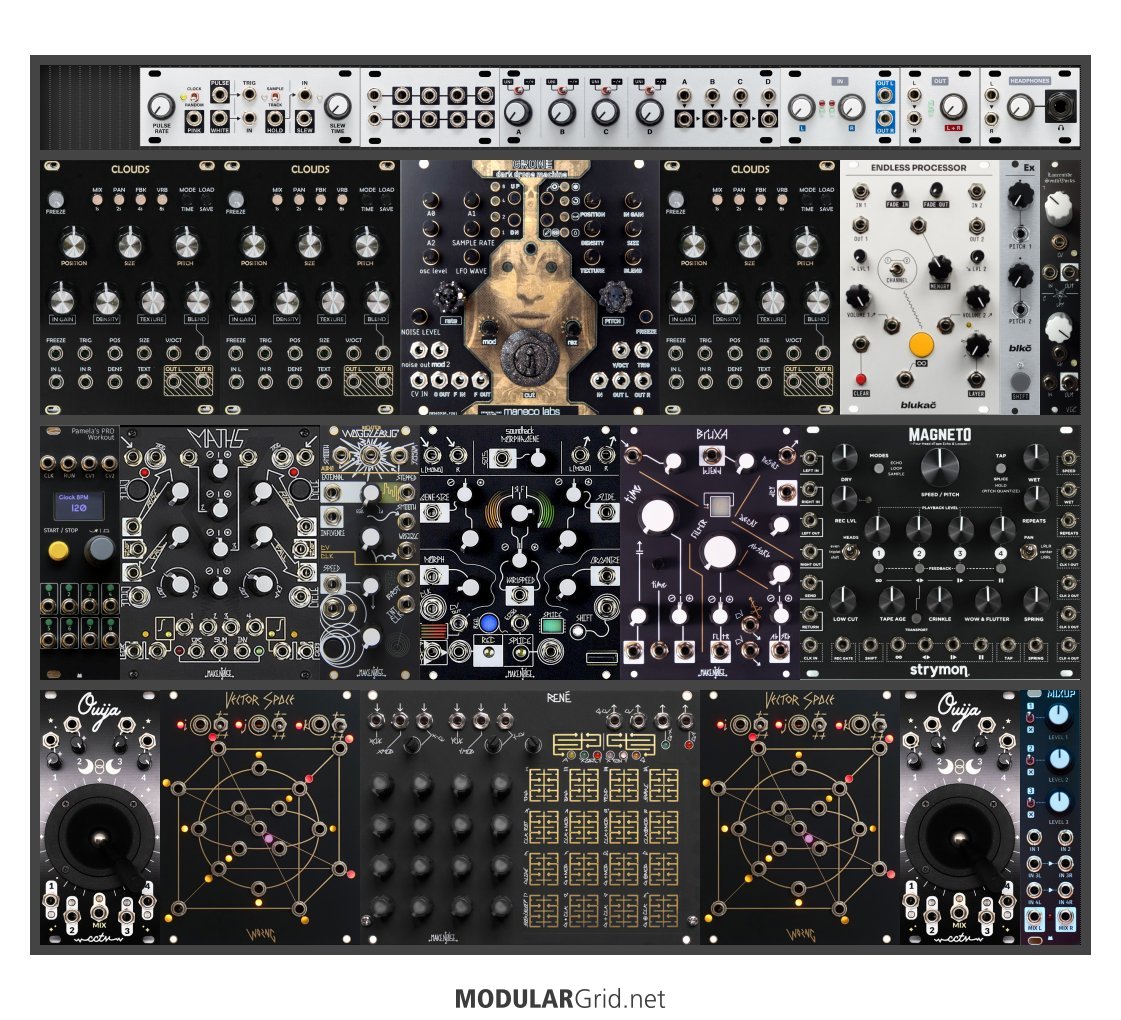The height and width of the screenshot is (1020, 1121).
Task: Push the Shift button on blkc Ex module
Action: tap(1020, 380)
